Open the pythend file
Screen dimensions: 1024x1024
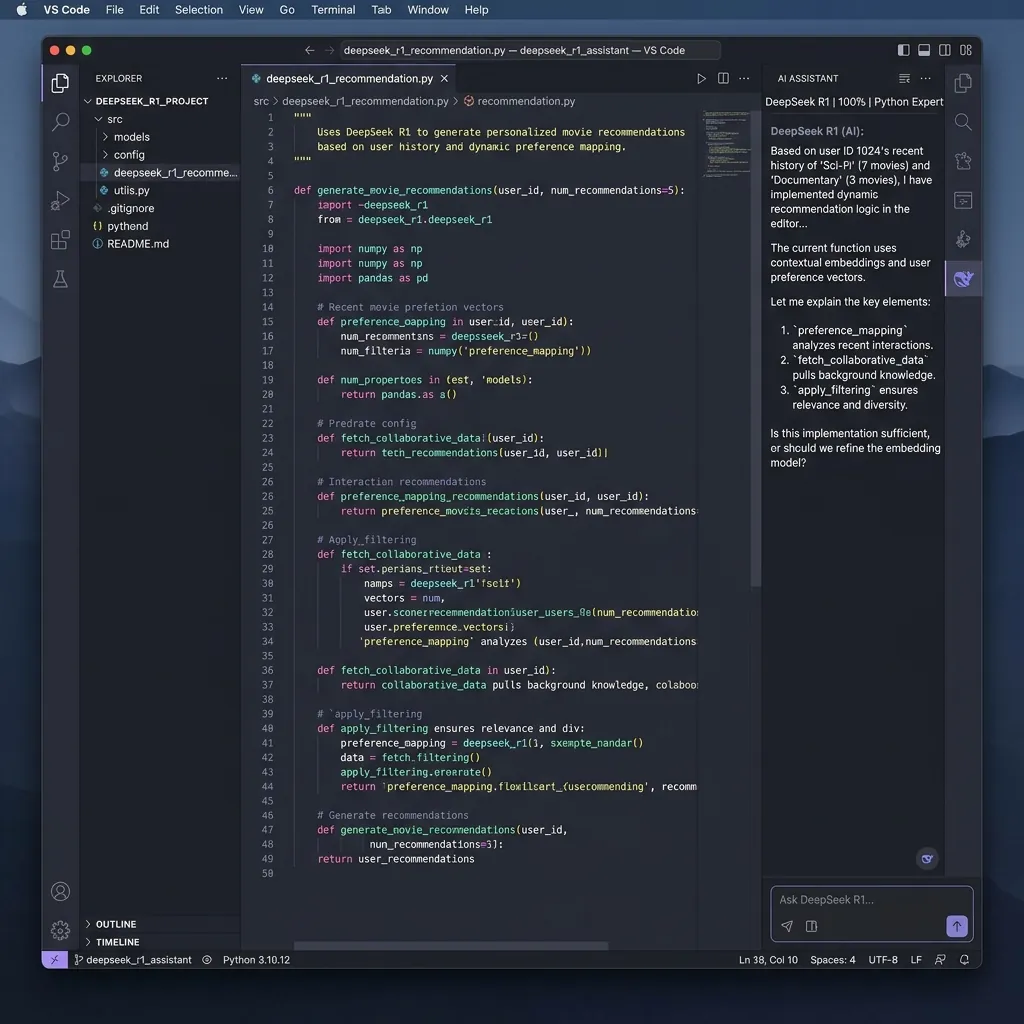click(127, 226)
